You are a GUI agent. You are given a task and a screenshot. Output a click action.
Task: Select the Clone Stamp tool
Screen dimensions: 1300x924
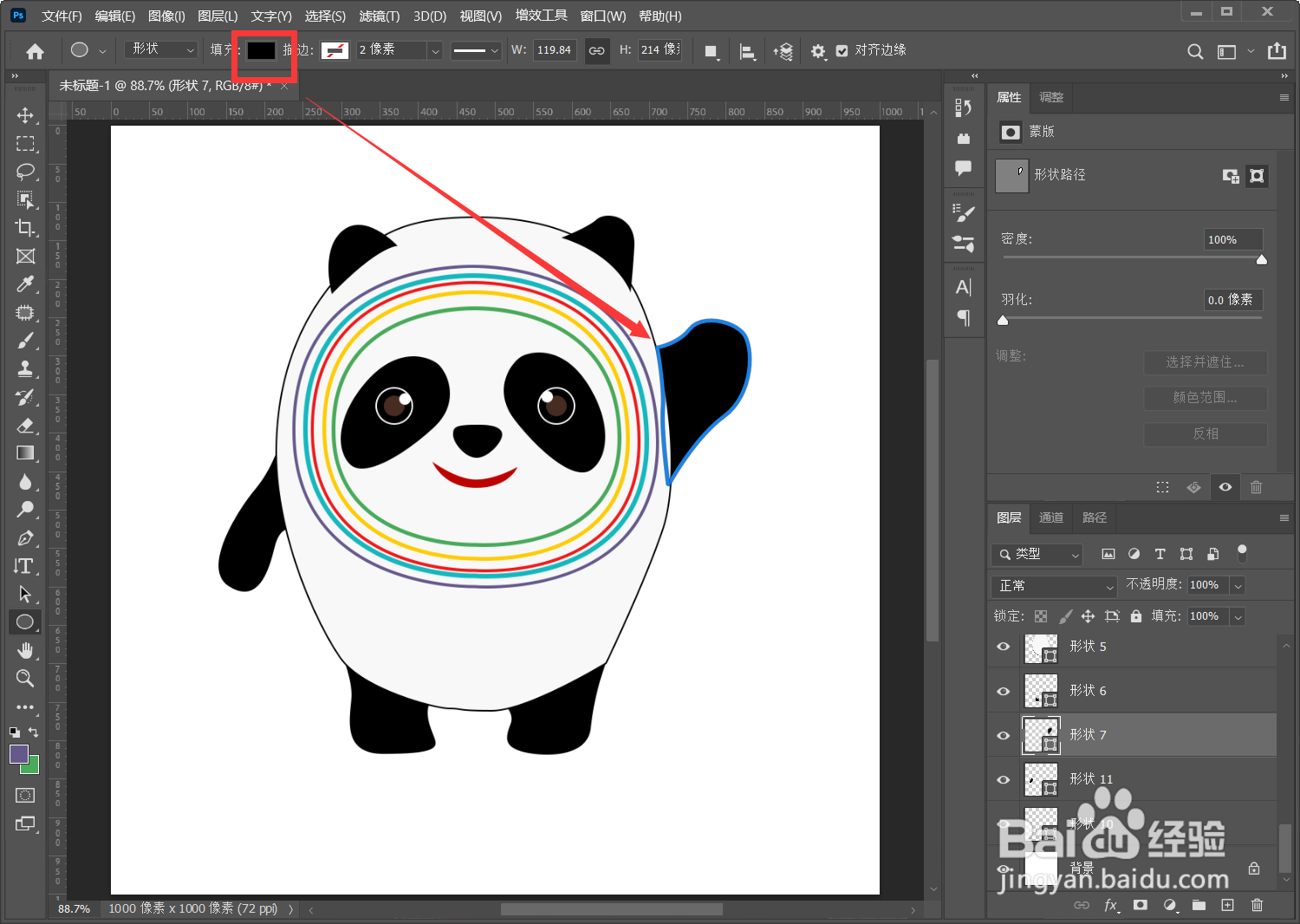click(25, 369)
